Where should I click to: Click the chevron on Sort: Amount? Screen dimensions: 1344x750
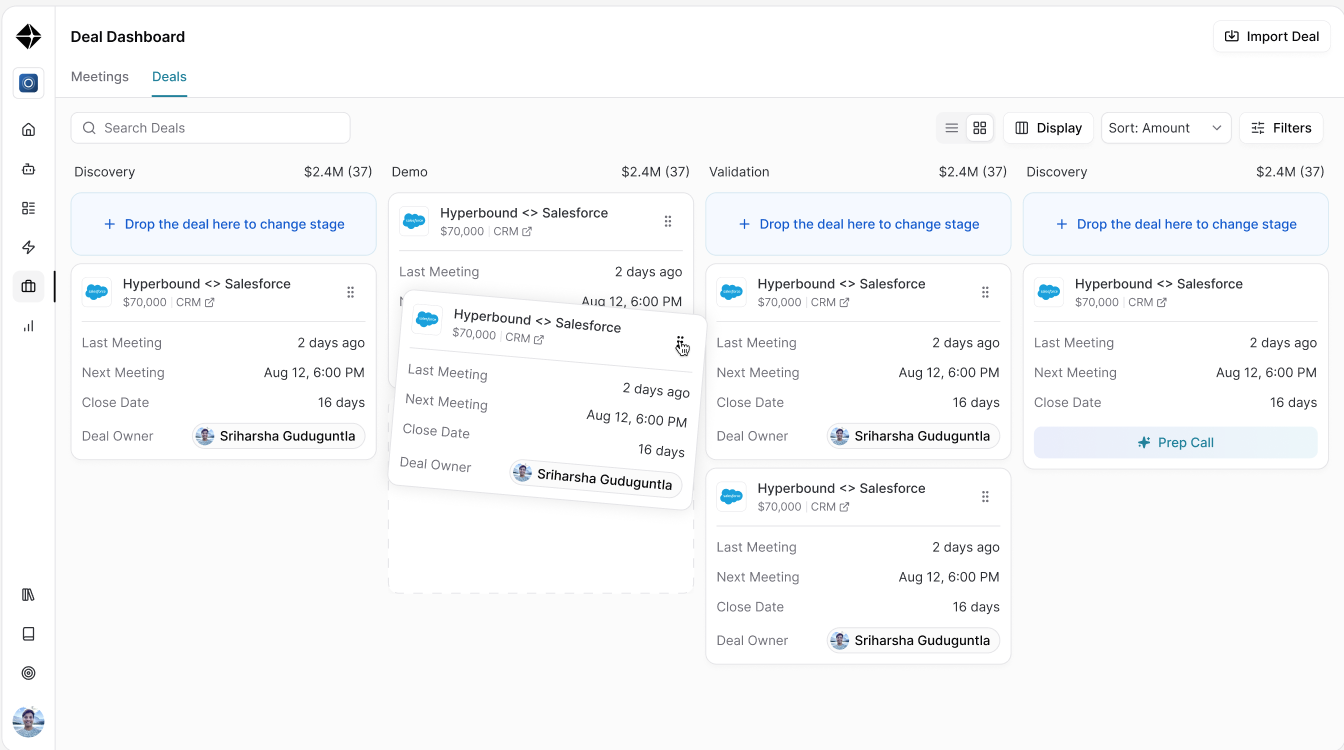1216,128
